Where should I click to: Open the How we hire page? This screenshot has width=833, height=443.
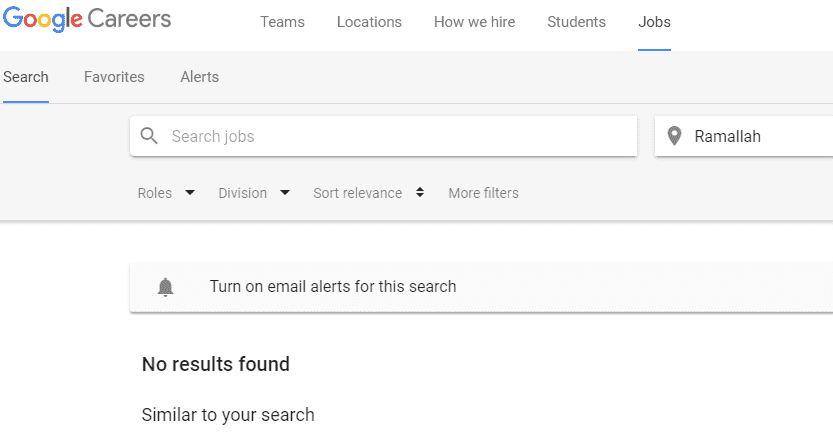(474, 22)
